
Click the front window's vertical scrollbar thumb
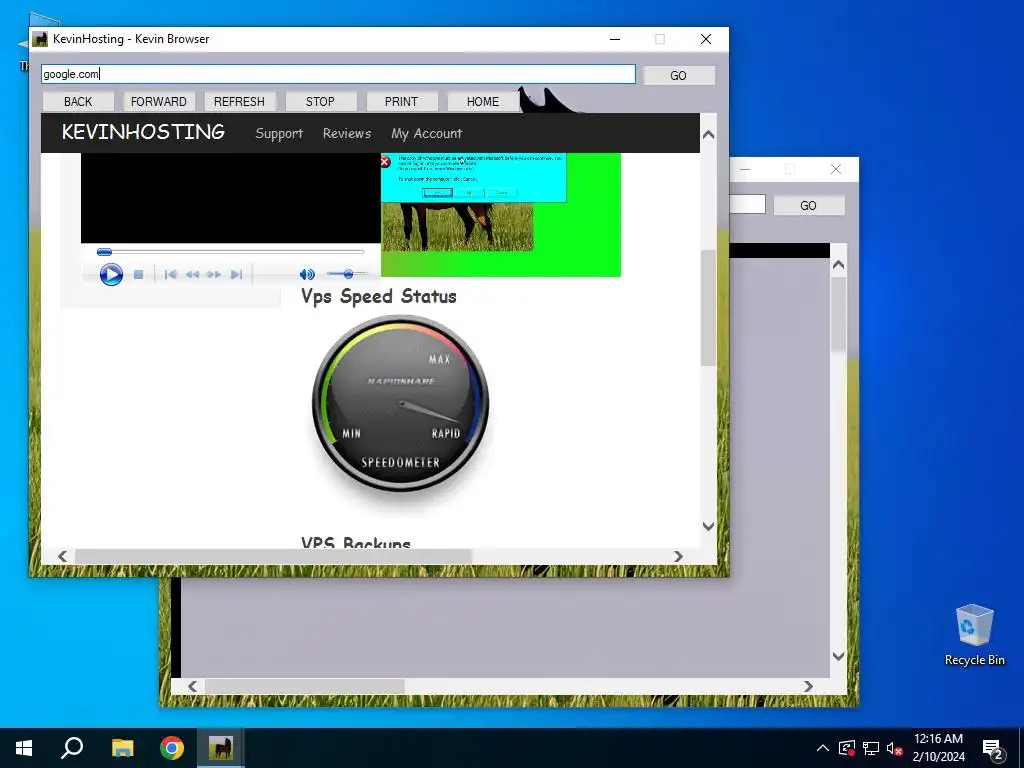[708, 308]
